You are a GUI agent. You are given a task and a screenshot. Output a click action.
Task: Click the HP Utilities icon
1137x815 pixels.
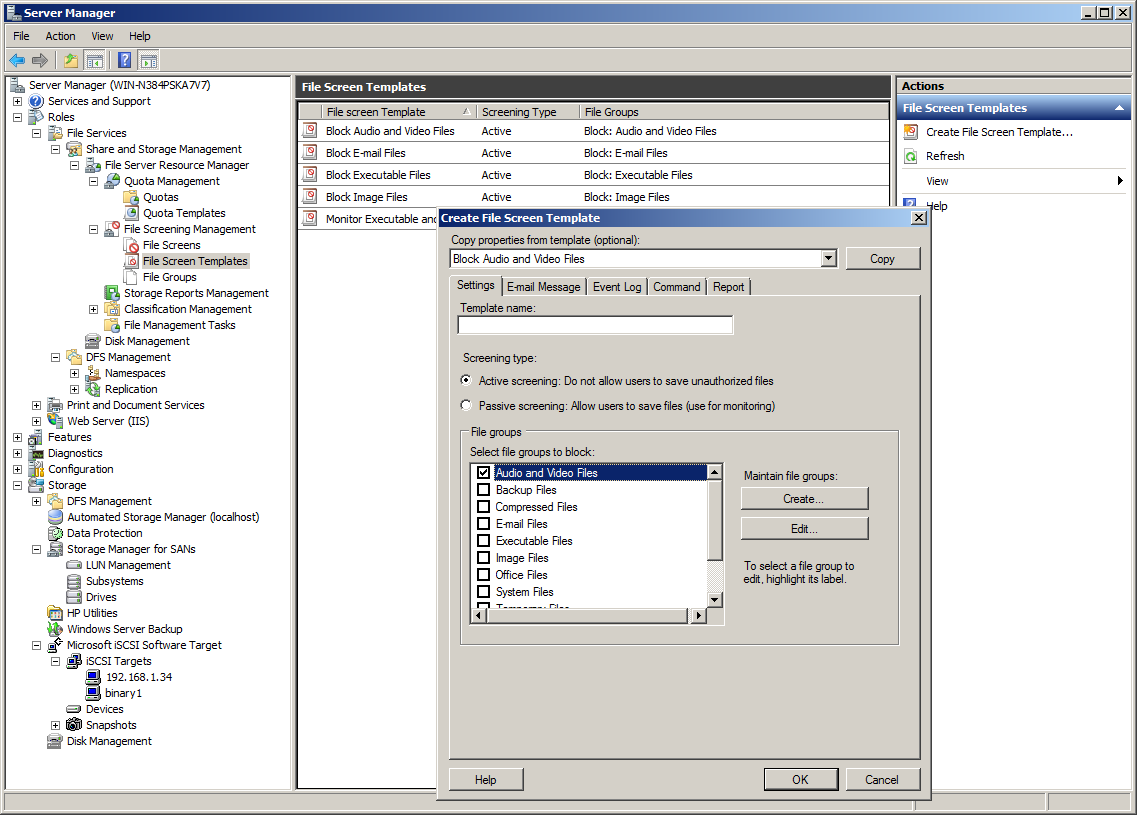(55, 613)
